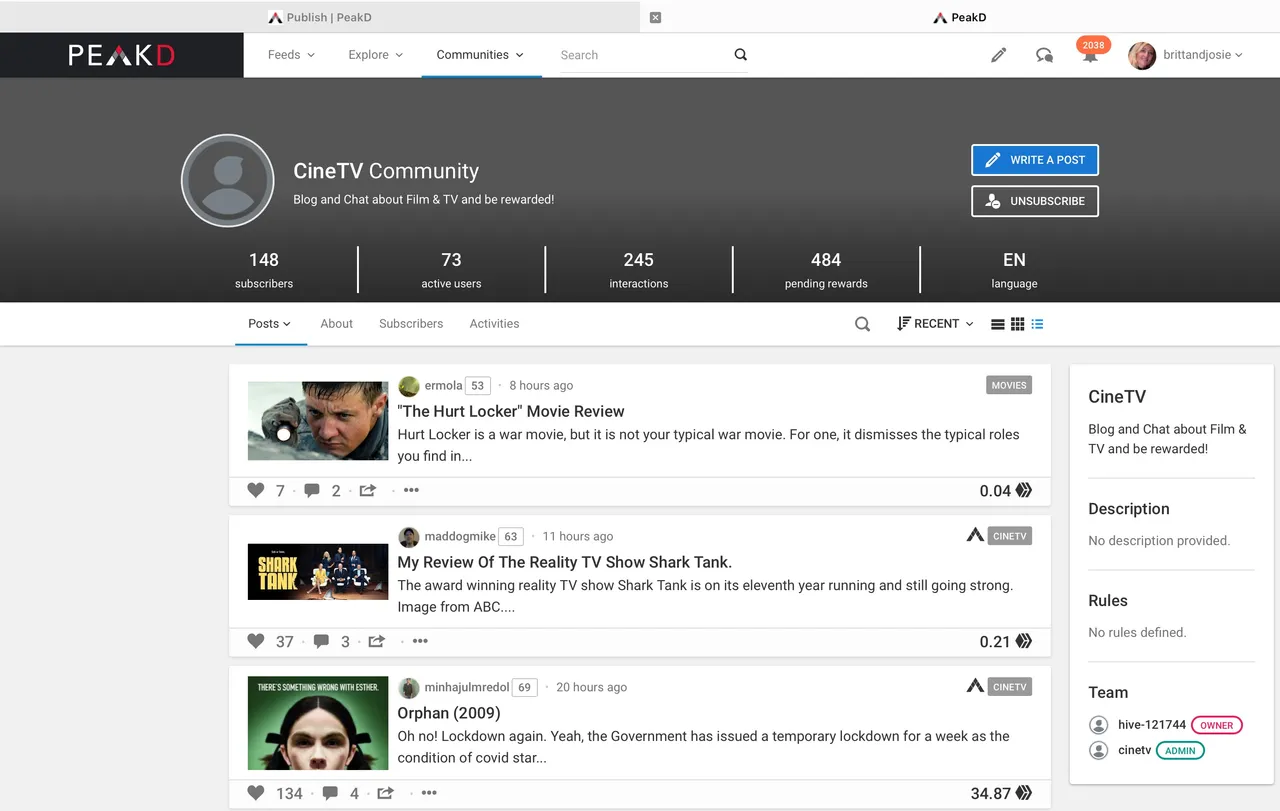Viewport: 1280px width, 811px height.
Task: Click the 148 subscribers stat
Action: (x=264, y=270)
